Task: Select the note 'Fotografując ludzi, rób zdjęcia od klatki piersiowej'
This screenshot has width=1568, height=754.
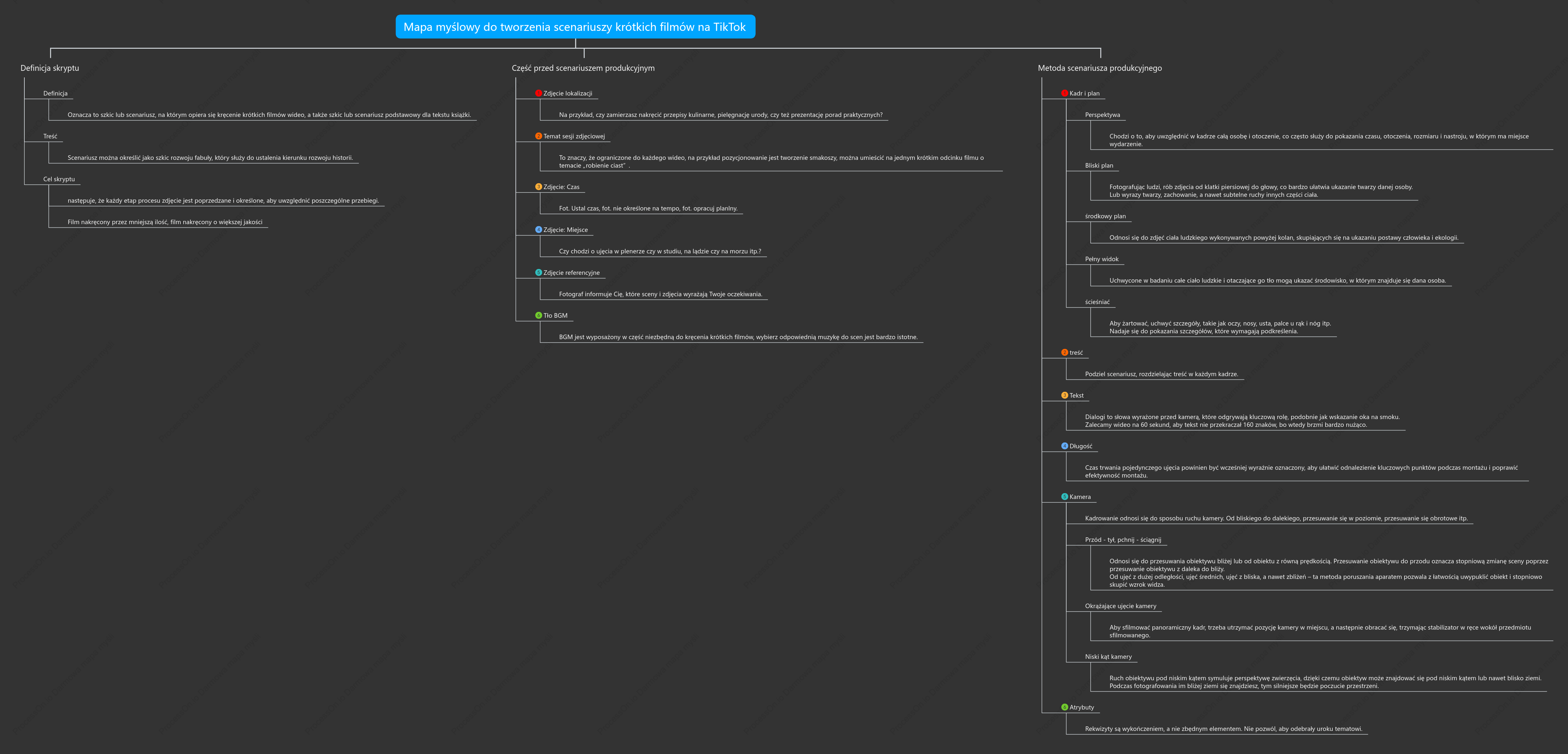Action: (x=1261, y=191)
